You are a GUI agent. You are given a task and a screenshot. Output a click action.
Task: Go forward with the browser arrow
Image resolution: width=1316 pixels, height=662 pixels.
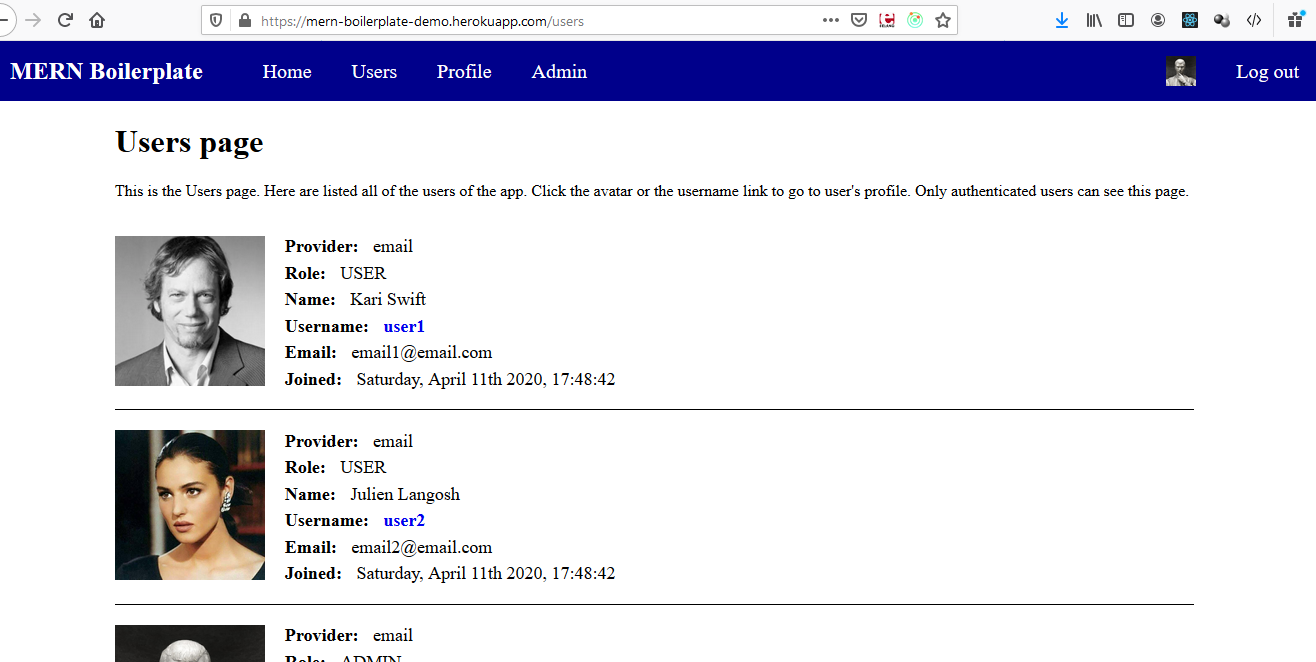[x=33, y=20]
